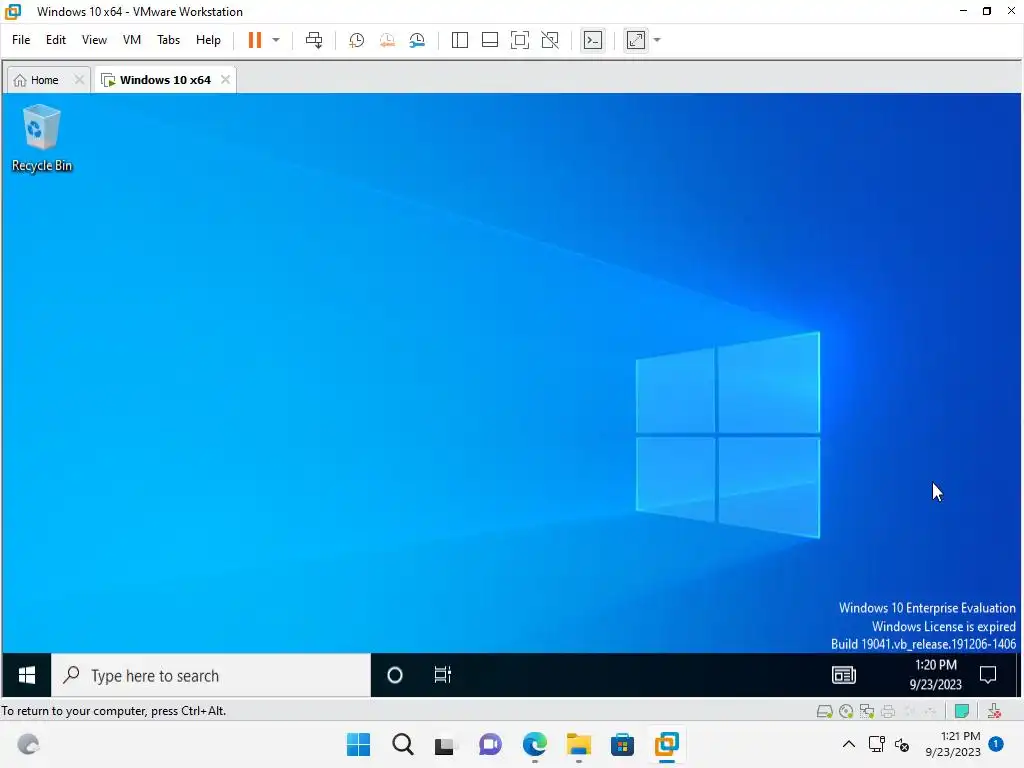Select the Recycle Bin desktop icon

tap(42, 138)
